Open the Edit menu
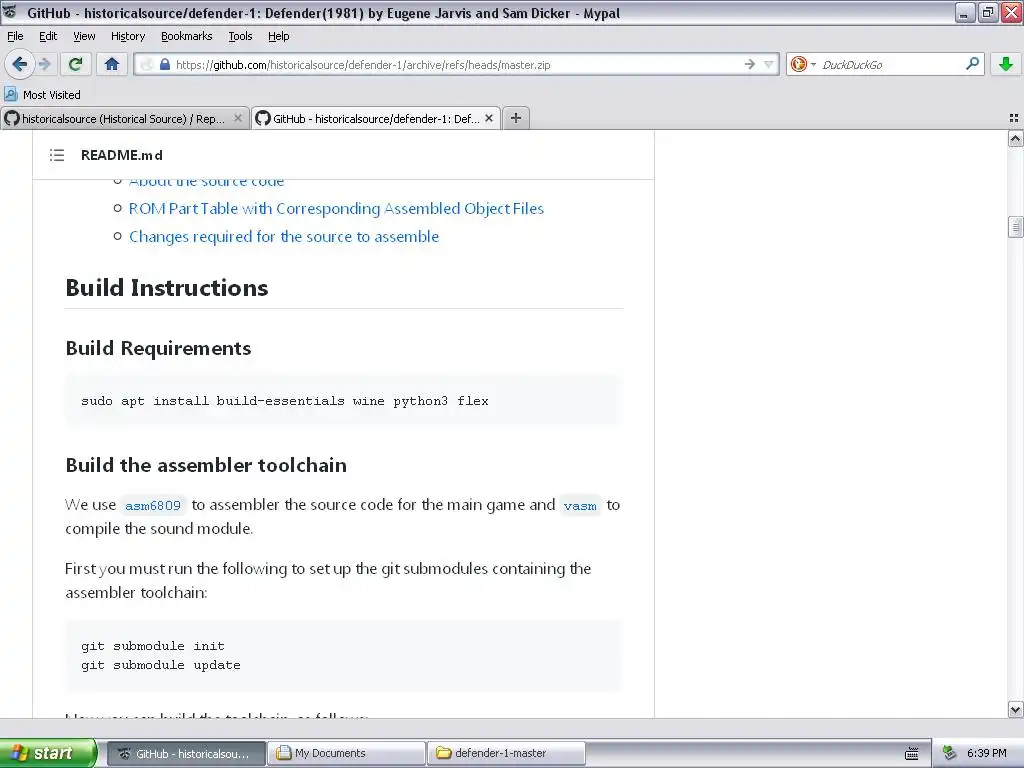Image resolution: width=1024 pixels, height=768 pixels. pyautogui.click(x=48, y=36)
